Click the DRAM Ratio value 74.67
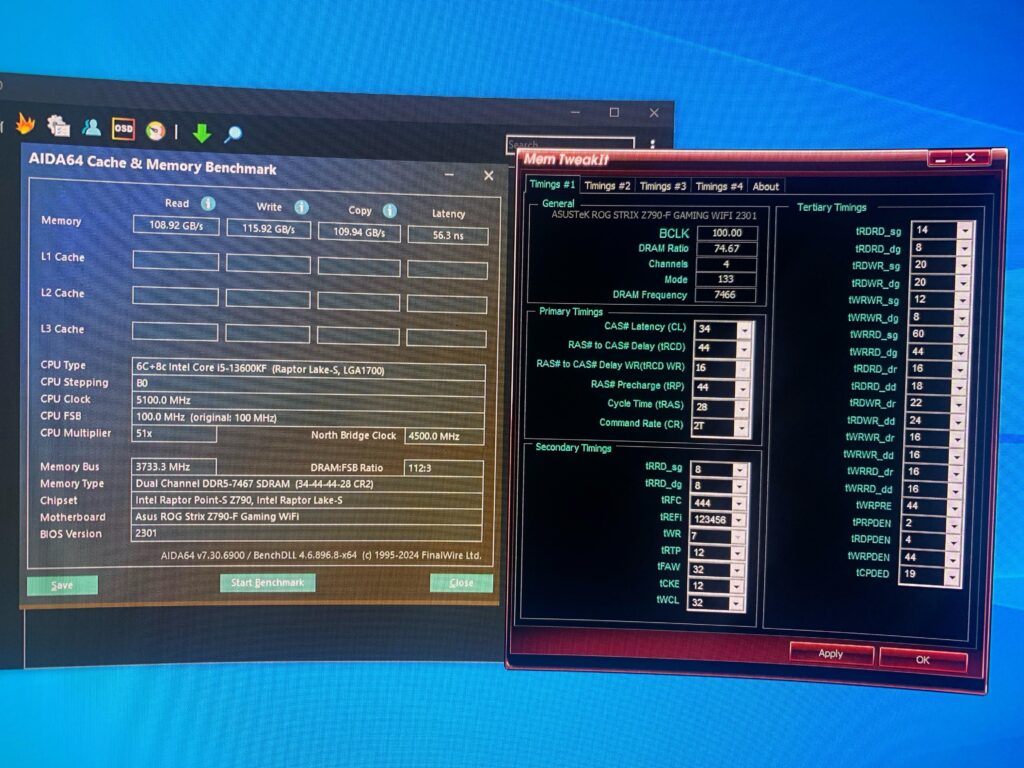The height and width of the screenshot is (768, 1024). [726, 249]
